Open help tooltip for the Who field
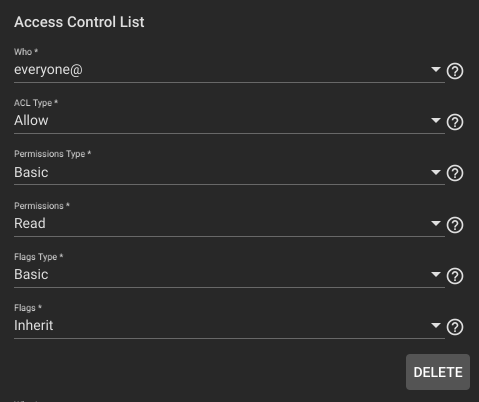 [x=455, y=71]
